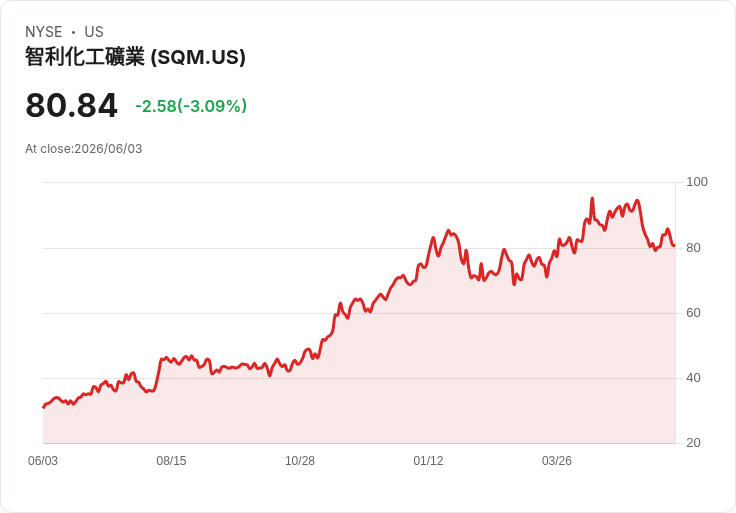Click the 08/15 date axis label
Image resolution: width=736 pixels, height=513 pixels.
click(171, 460)
